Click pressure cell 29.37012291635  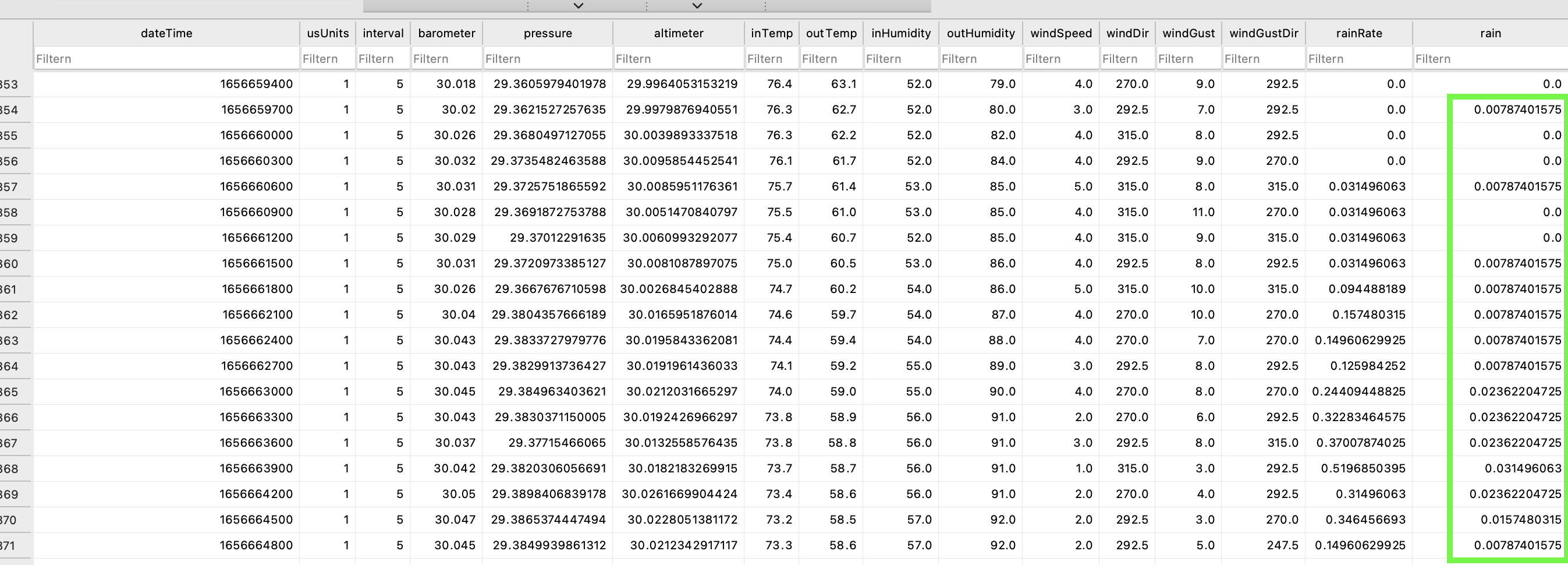click(x=548, y=238)
